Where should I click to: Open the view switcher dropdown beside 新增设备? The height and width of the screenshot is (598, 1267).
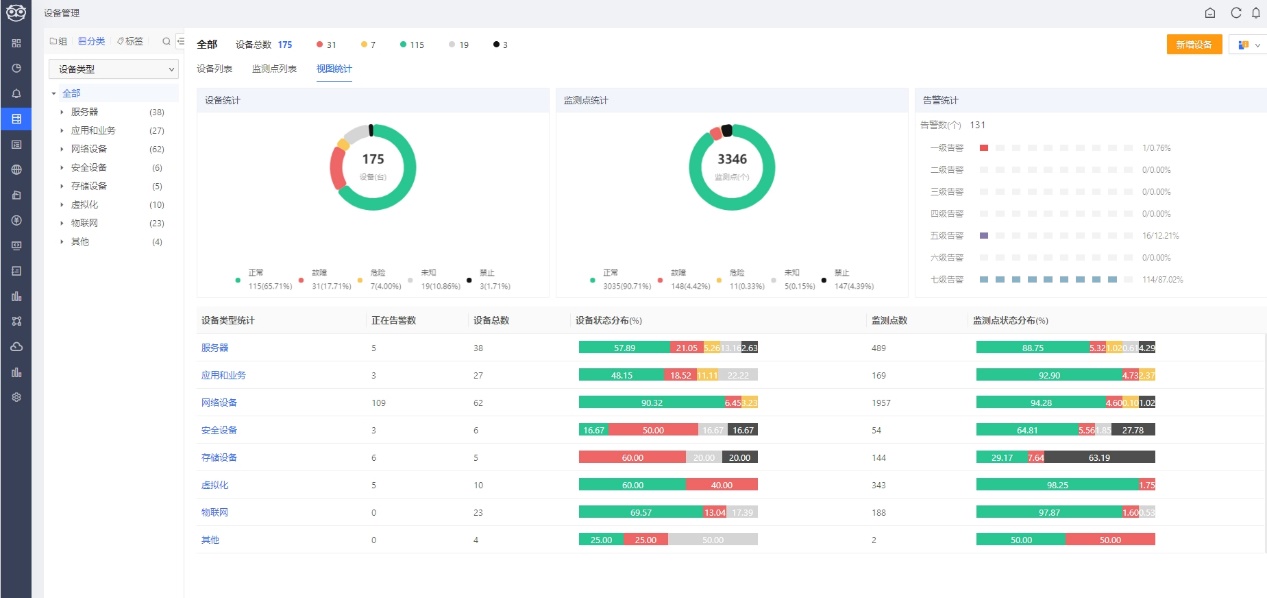tap(1247, 45)
